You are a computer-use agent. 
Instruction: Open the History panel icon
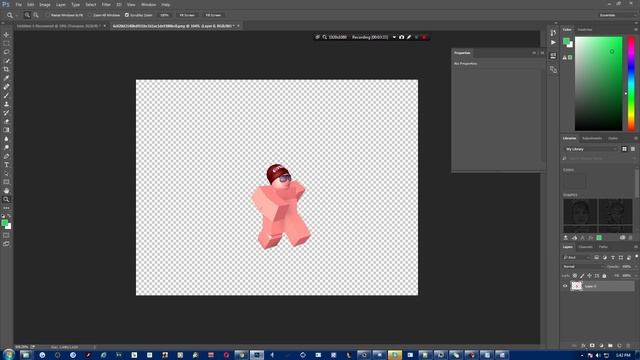pyautogui.click(x=553, y=33)
